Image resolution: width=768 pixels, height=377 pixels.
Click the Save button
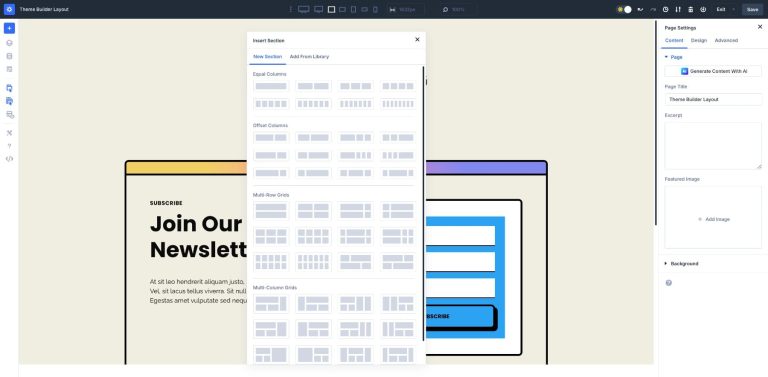click(753, 9)
